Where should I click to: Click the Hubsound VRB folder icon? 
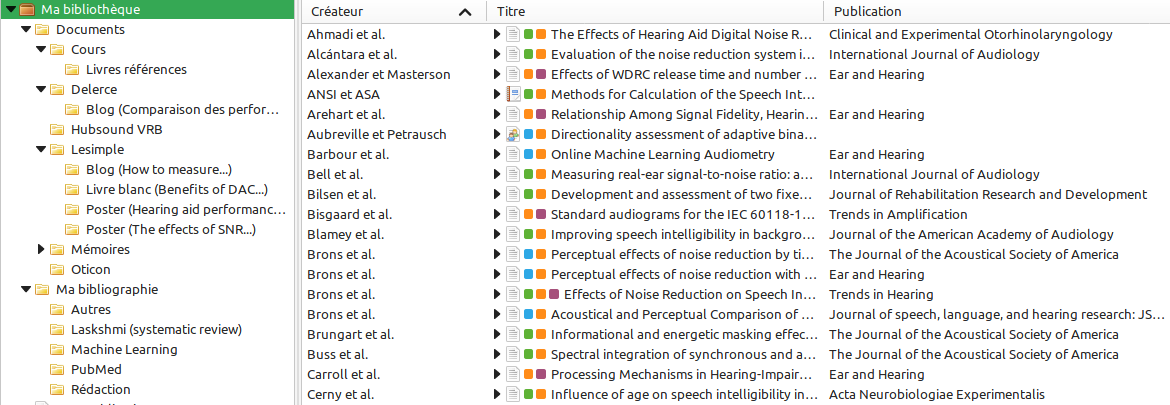pos(57,130)
